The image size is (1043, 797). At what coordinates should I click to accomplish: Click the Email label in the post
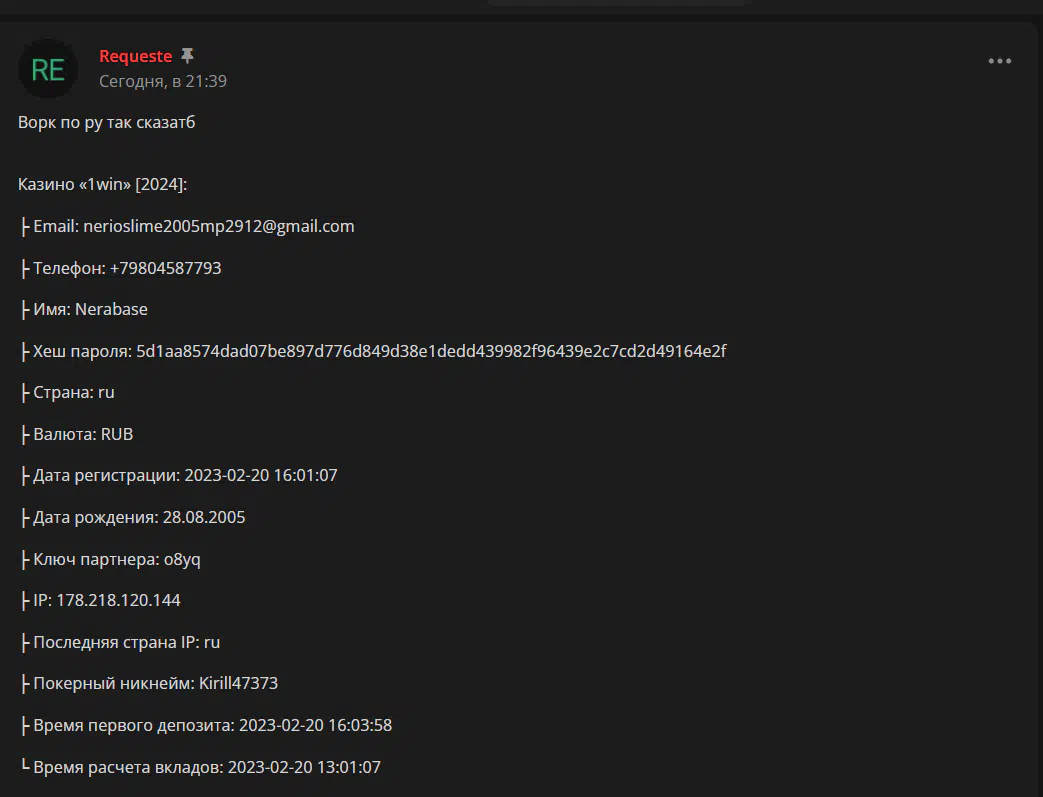(x=57, y=226)
